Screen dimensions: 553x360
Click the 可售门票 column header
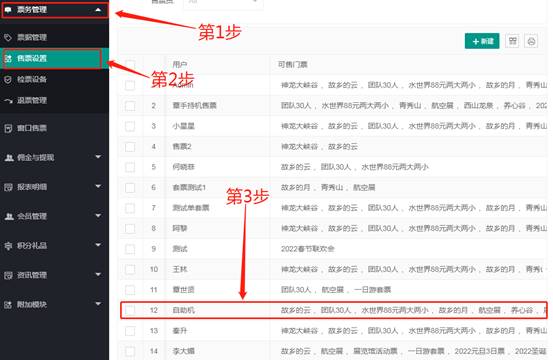(292, 65)
